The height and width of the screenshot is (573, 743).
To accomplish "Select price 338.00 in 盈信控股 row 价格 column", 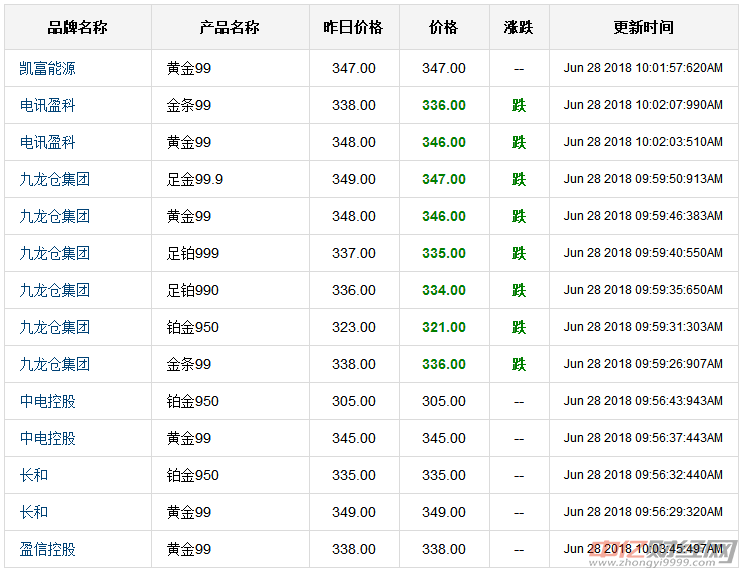I will [x=444, y=549].
